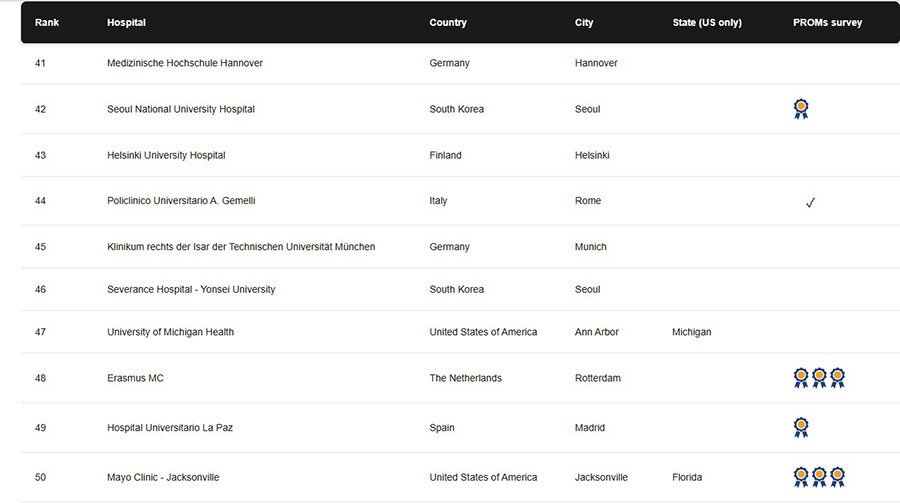
Task: Click the Country column header
Action: pyautogui.click(x=448, y=22)
